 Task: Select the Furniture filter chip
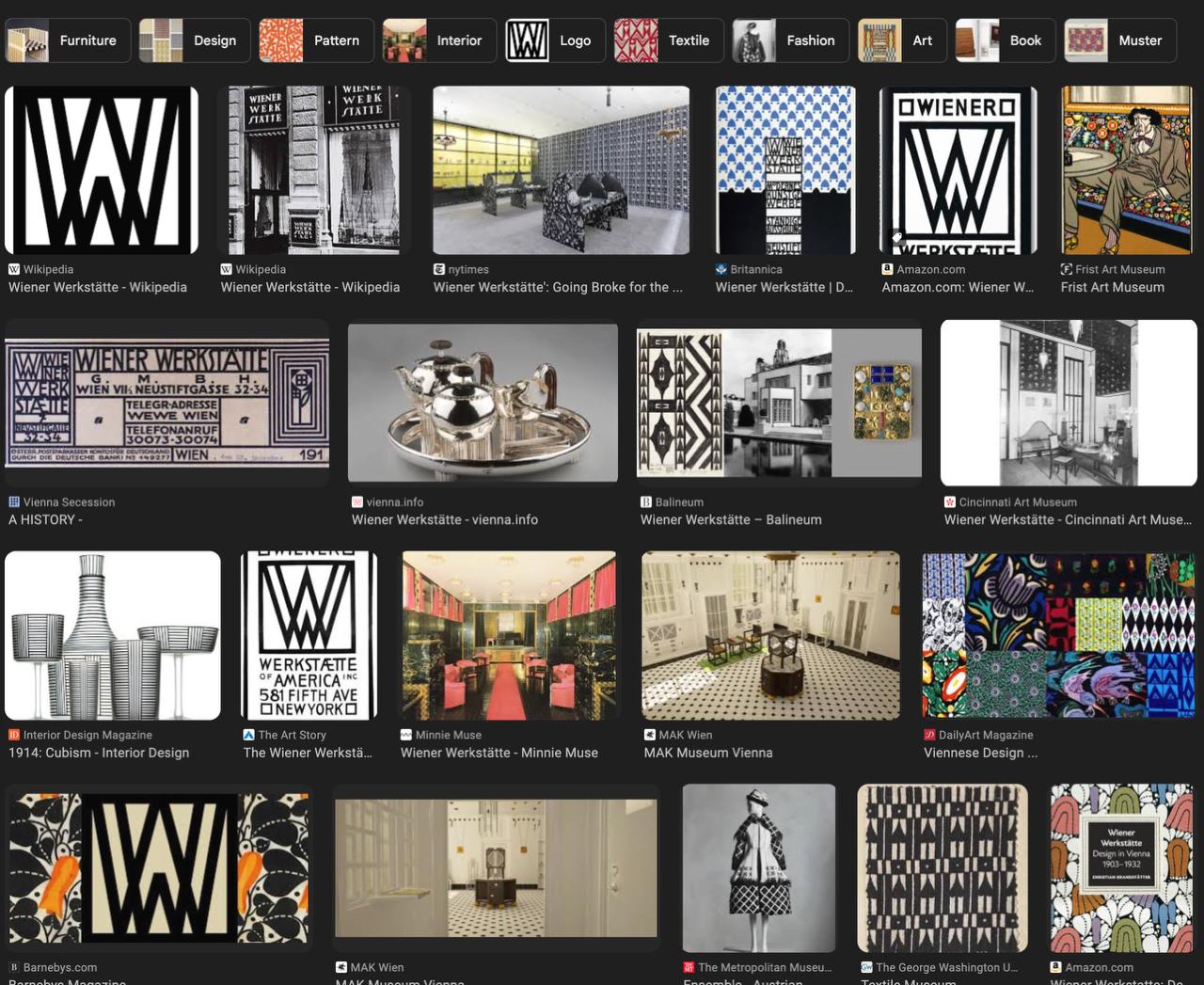[66, 40]
